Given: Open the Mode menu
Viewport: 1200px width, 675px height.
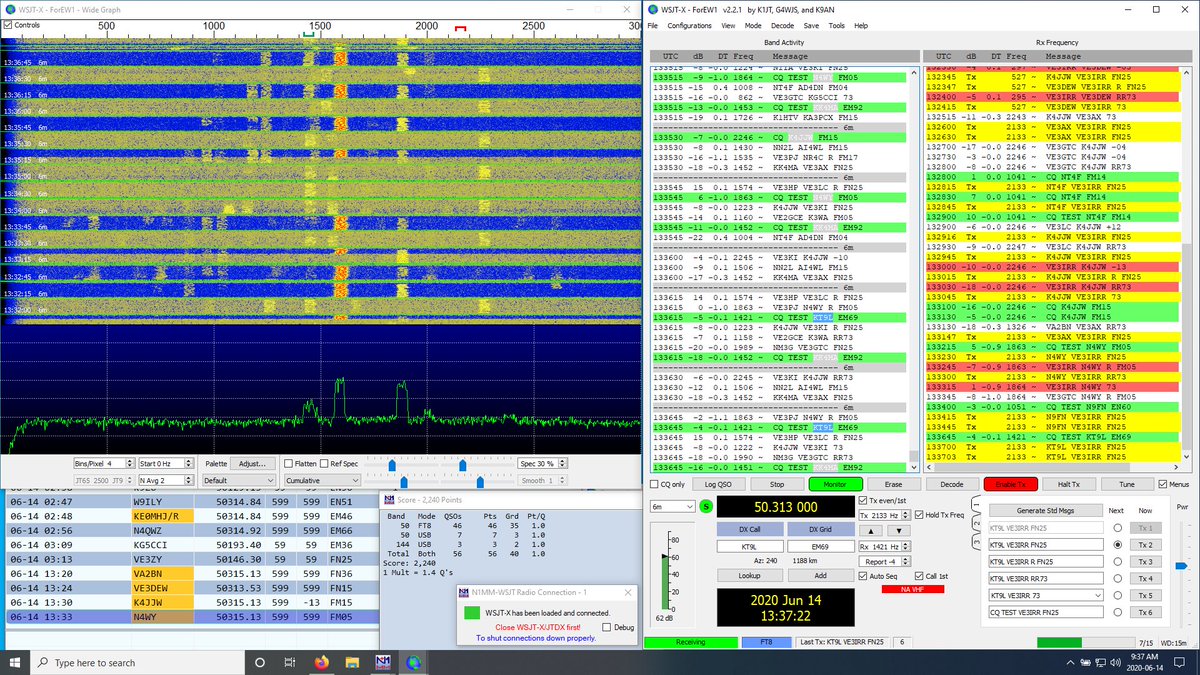Looking at the screenshot, I should click(753, 25).
